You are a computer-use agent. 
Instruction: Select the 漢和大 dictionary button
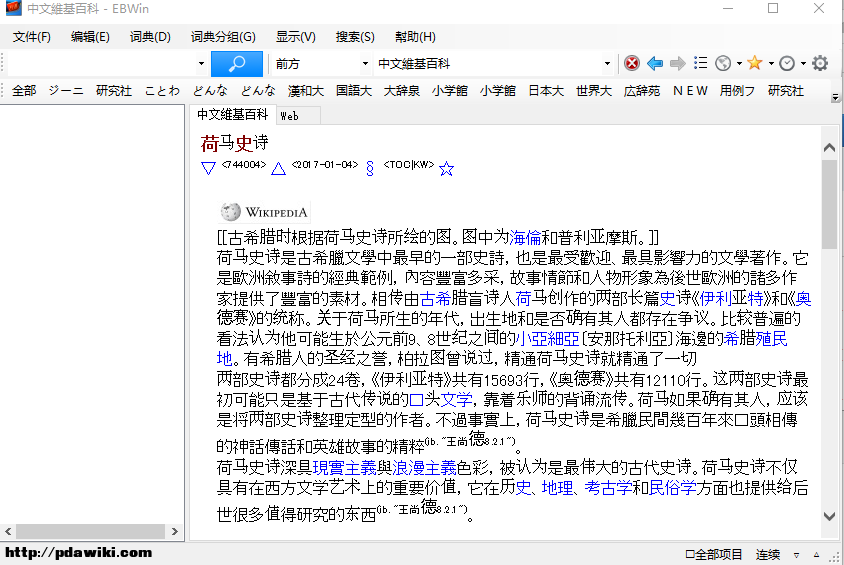pos(306,90)
